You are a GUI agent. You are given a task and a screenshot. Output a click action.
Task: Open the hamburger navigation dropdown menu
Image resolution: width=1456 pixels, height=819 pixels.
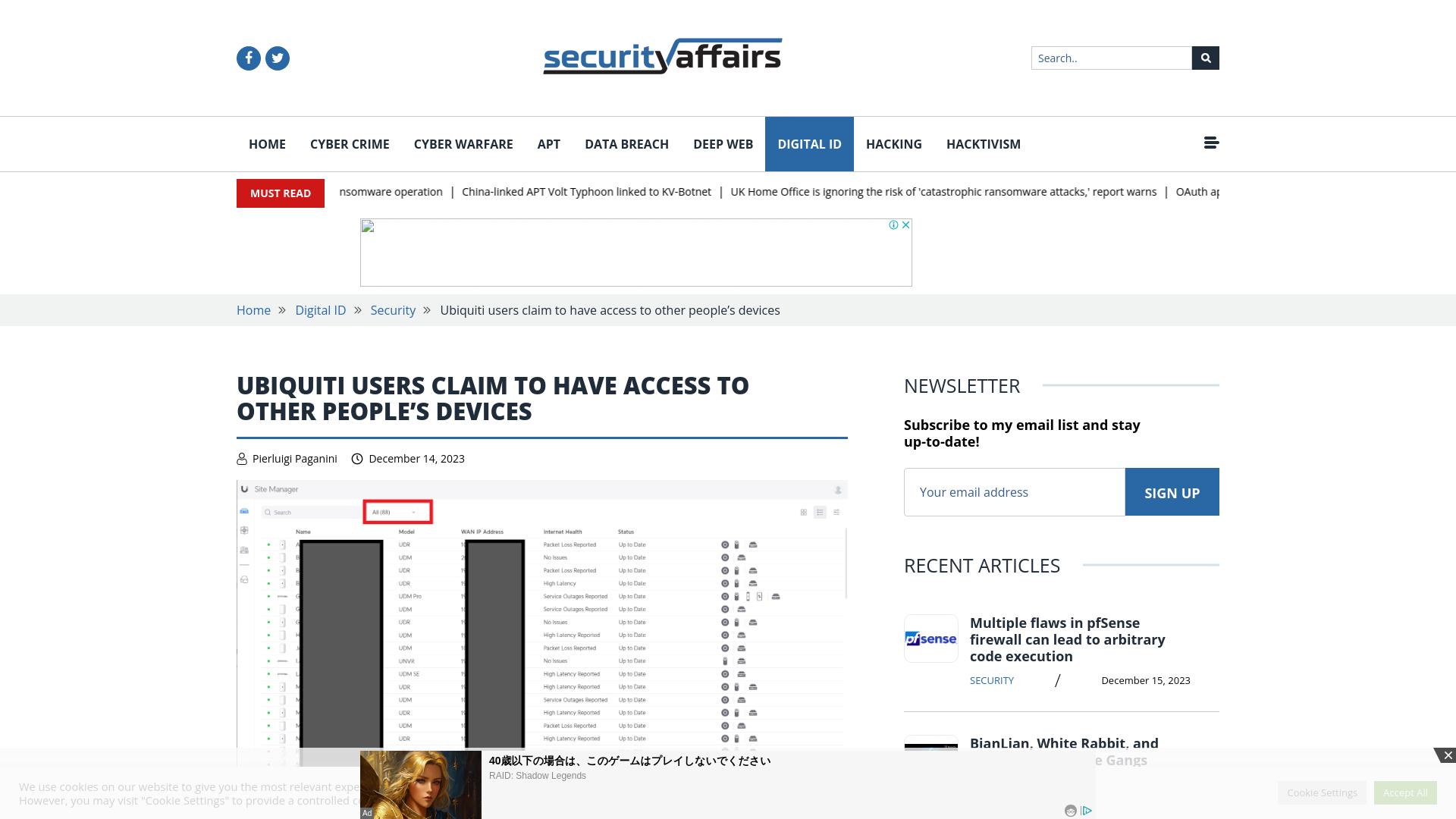(x=1211, y=143)
